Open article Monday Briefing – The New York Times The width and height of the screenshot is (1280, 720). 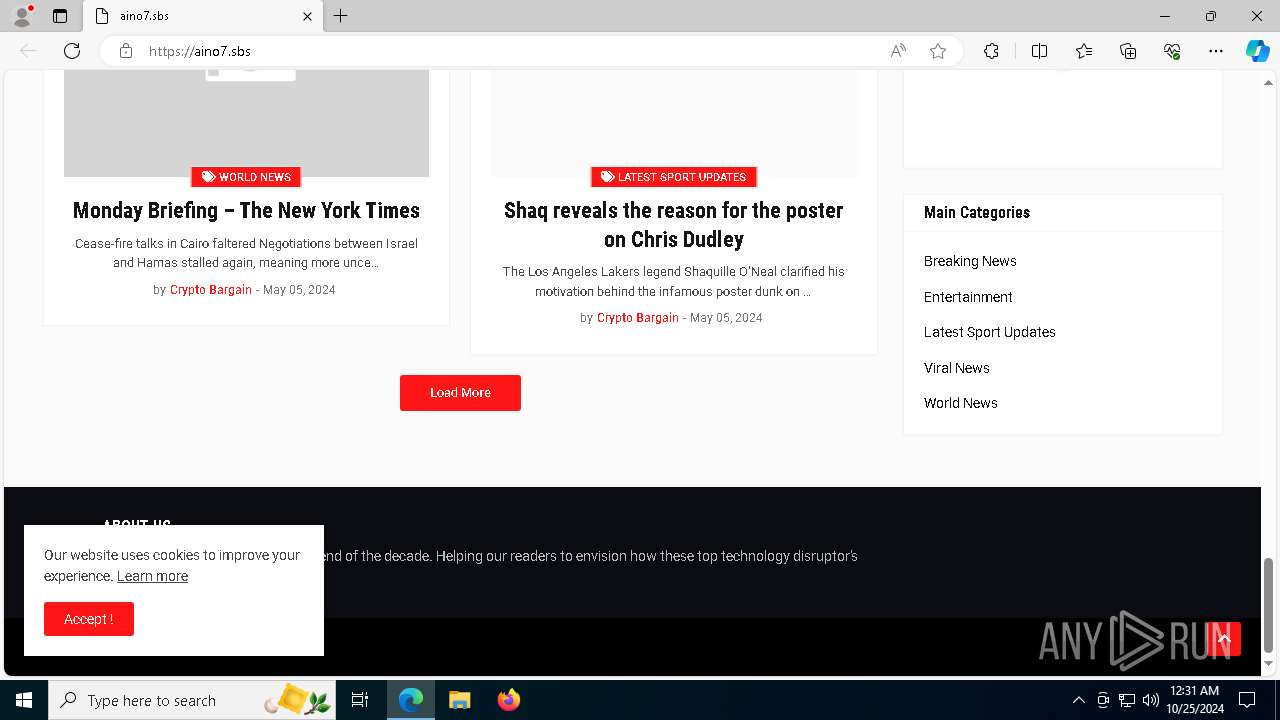click(246, 210)
